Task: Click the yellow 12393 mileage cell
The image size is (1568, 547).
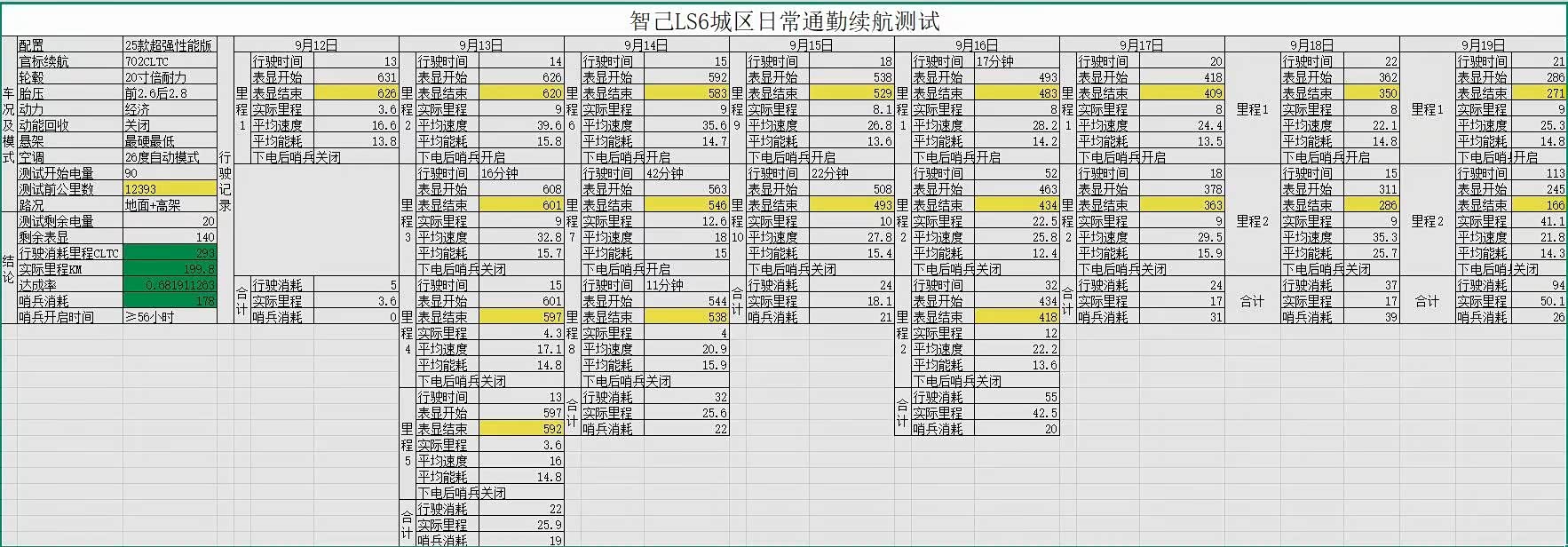Action: coord(170,189)
